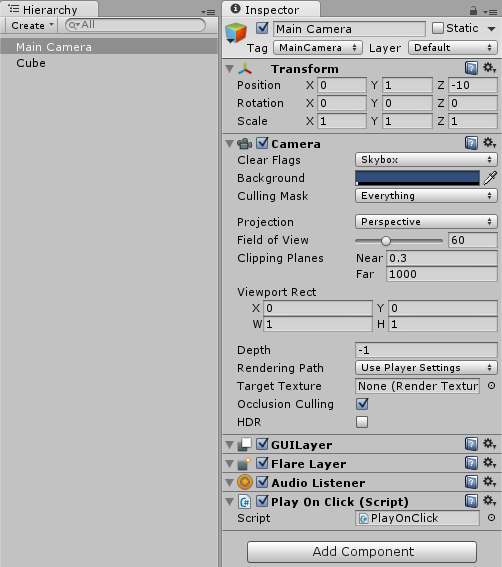Click the Transform axes icon
Screen dimensions: 502x567
(245, 68)
